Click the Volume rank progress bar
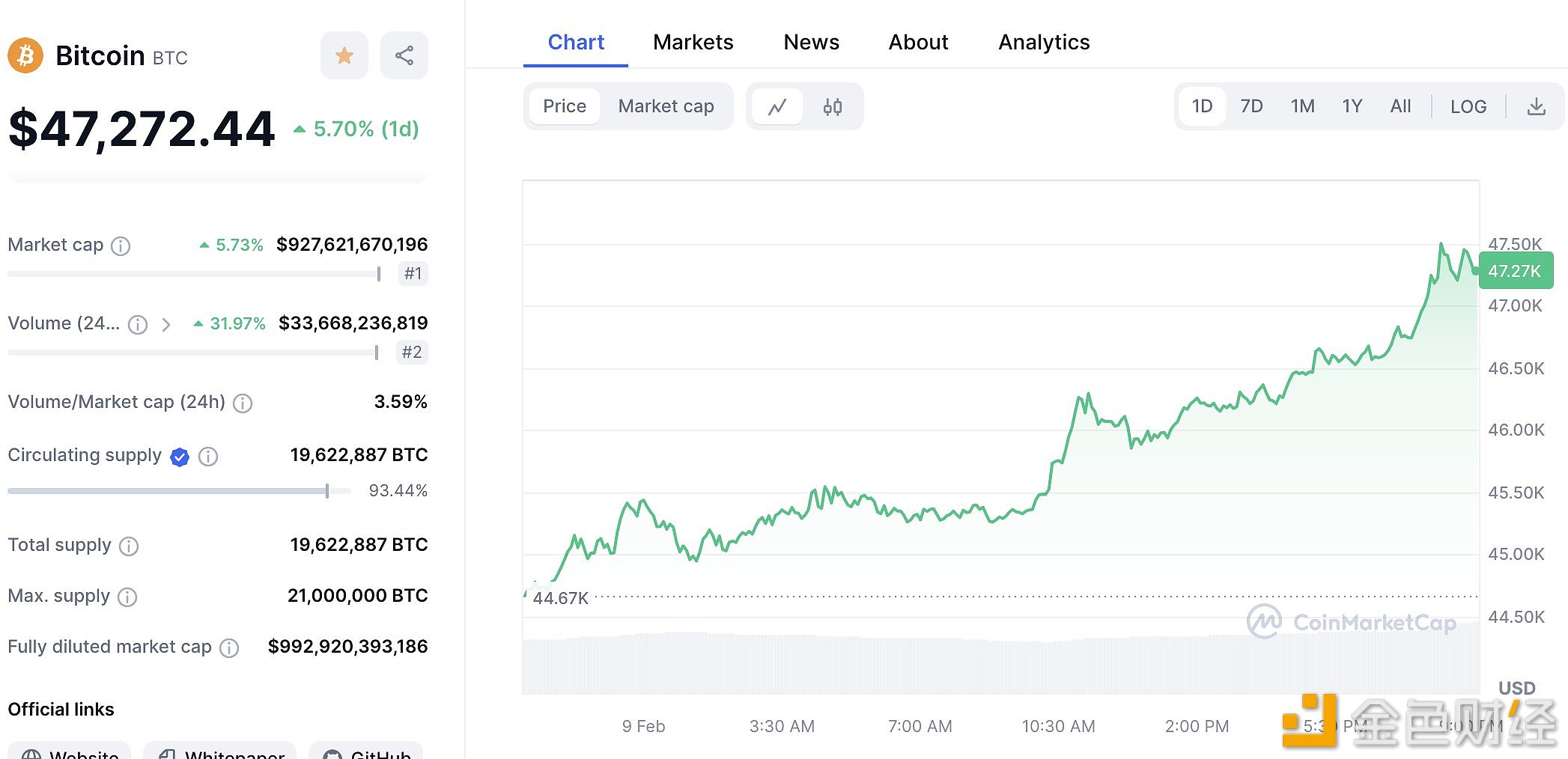This screenshot has width=1568, height=759. point(192,353)
